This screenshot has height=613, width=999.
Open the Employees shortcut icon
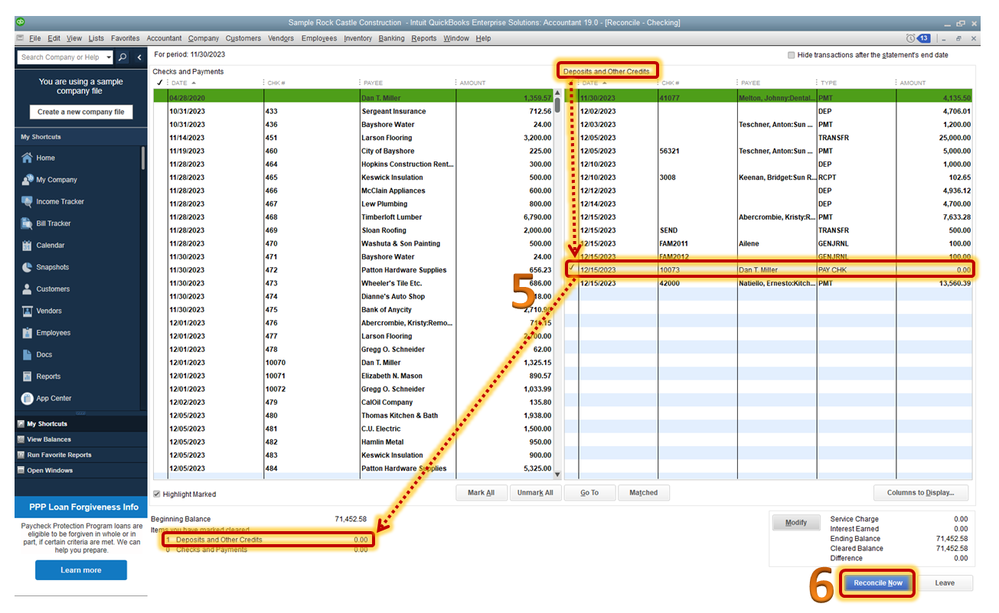pos(27,333)
